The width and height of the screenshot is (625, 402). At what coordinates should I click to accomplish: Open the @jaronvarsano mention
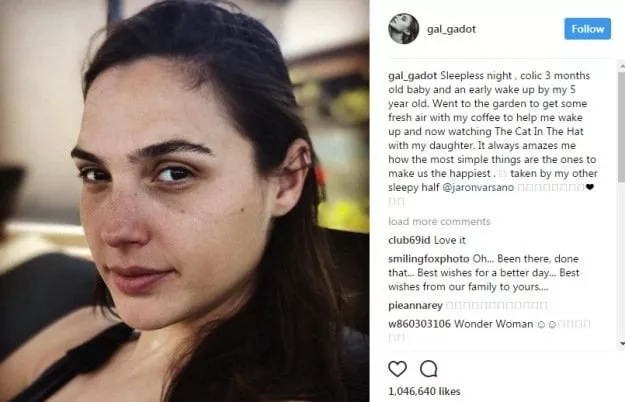point(478,187)
